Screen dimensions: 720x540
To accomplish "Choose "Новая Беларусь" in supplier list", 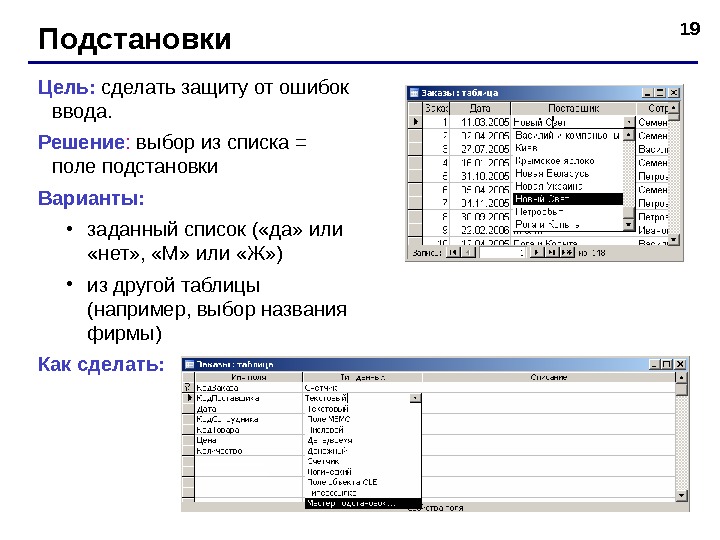I will pyautogui.click(x=568, y=174).
